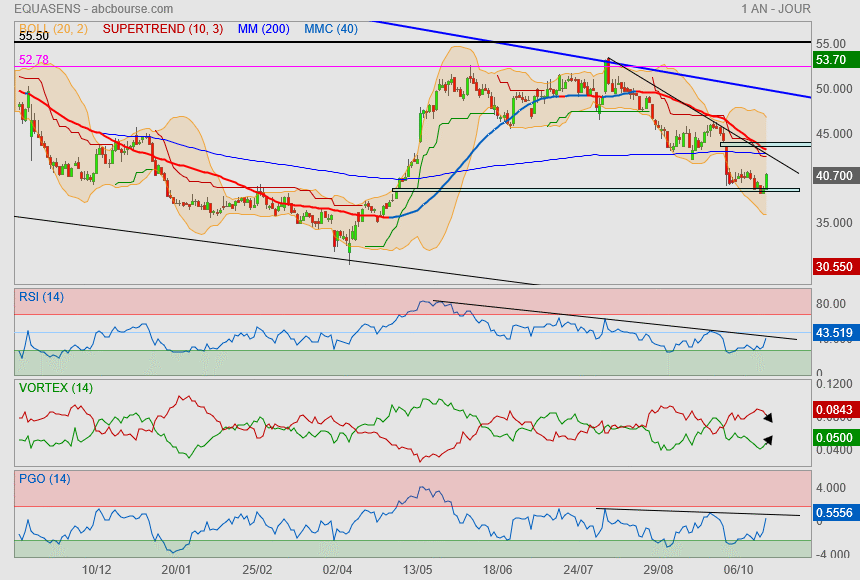
Task: Click the red Vortex value 0.0843
Action: (x=834, y=409)
